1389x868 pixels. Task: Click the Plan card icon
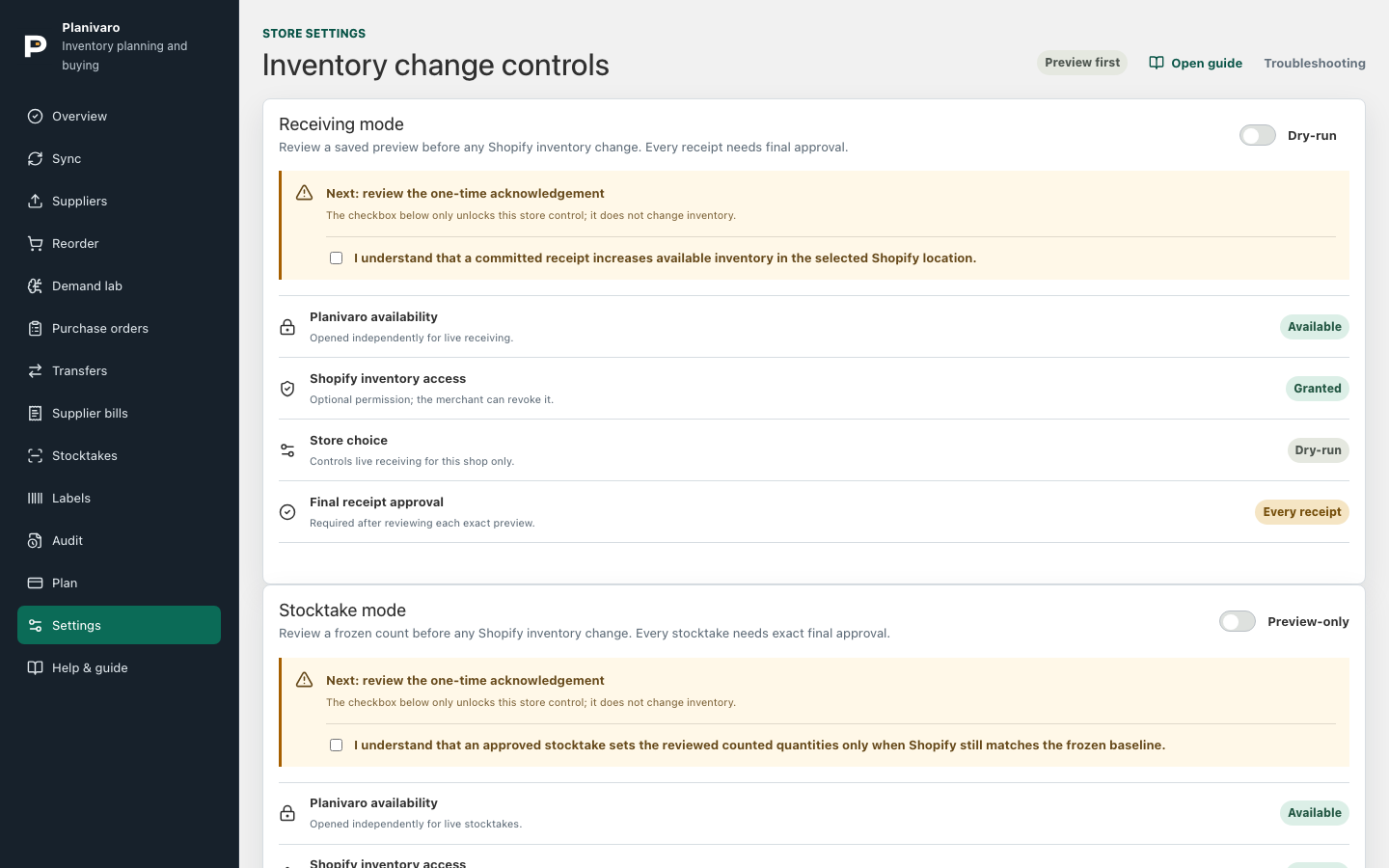[35, 583]
